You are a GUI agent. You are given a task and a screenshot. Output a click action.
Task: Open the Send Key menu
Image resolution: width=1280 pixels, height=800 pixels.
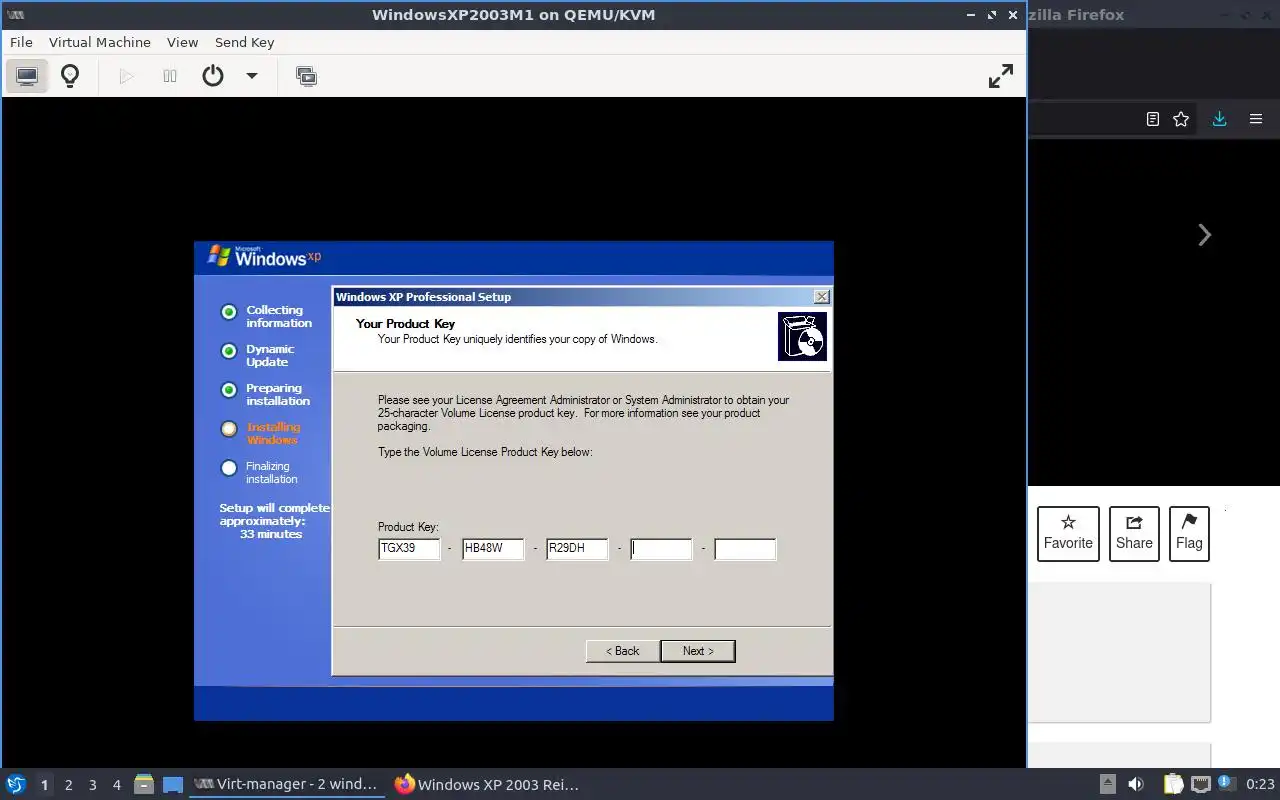click(244, 42)
